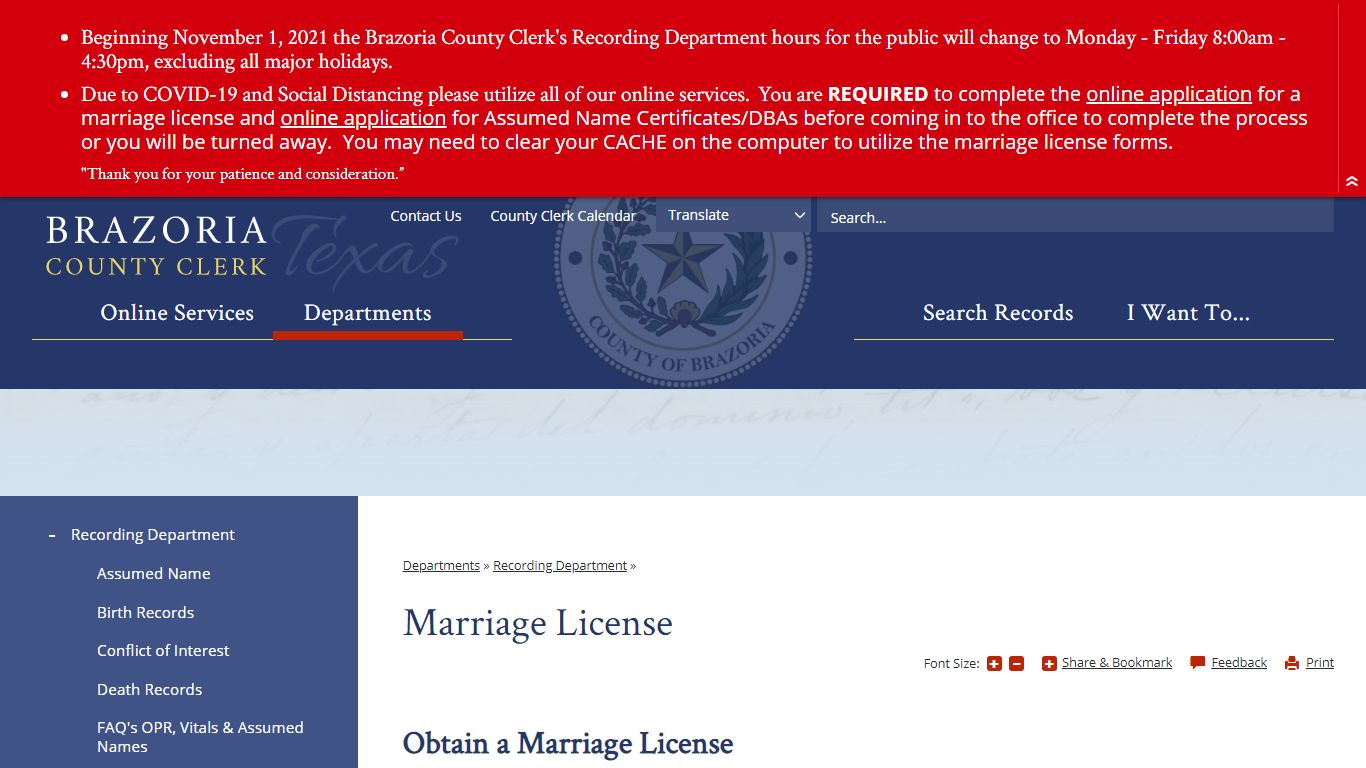Collapse the red alert banner with chevron icon
This screenshot has width=1366, height=768.
[x=1352, y=181]
